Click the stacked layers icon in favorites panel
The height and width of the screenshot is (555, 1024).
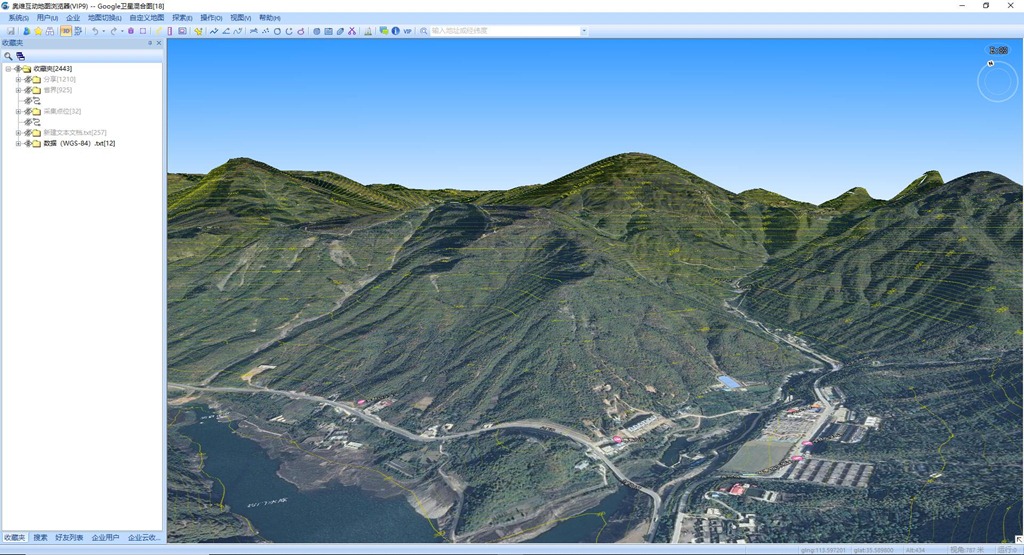tap(21, 56)
